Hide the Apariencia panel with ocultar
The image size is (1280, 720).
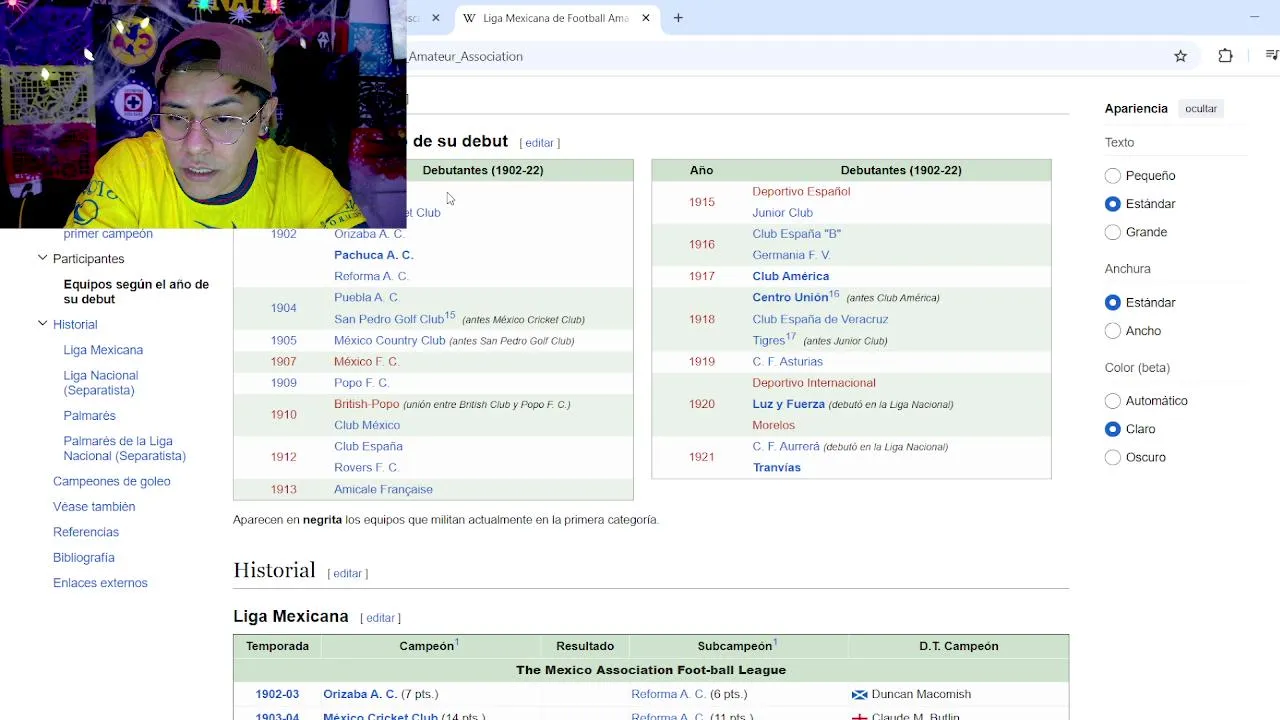click(x=1201, y=108)
